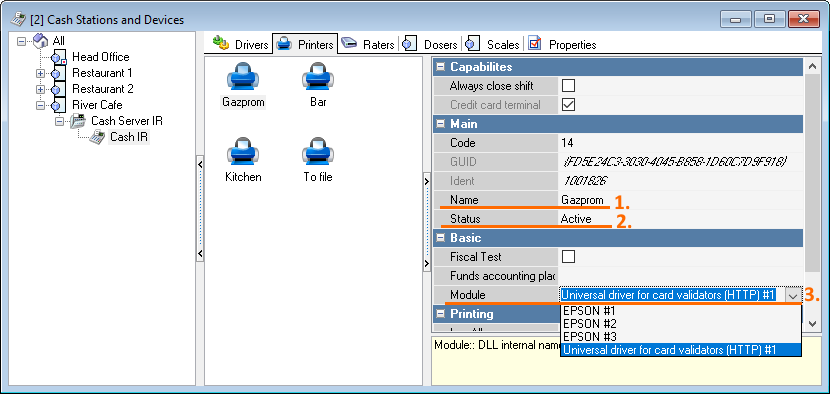Screen dimensions: 830x394
Task: Collapse the Printing properties section
Action: click(x=440, y=314)
